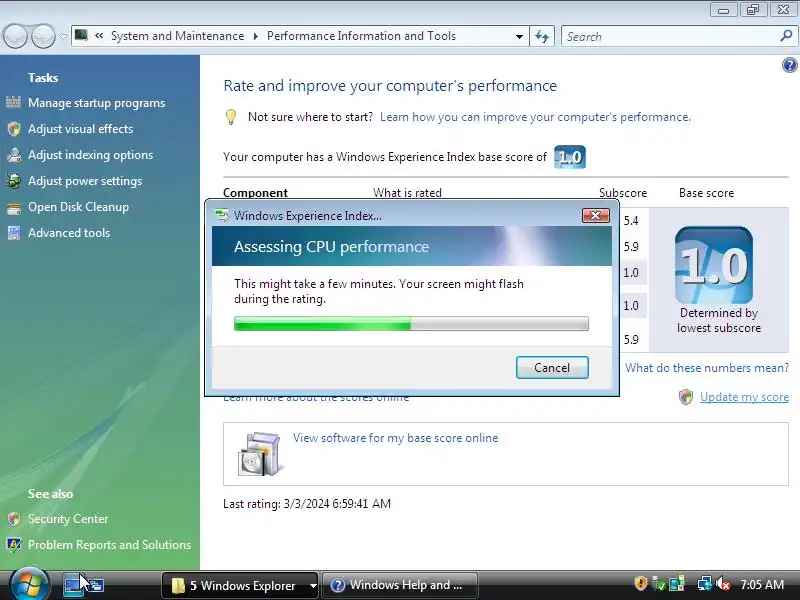Open Learn how to improve performance link

535,117
